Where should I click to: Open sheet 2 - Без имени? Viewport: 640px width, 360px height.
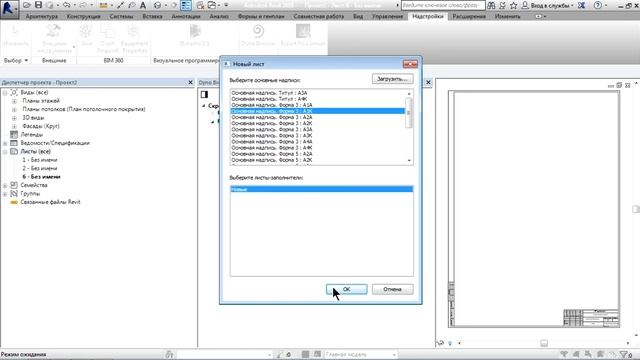[x=40, y=168]
